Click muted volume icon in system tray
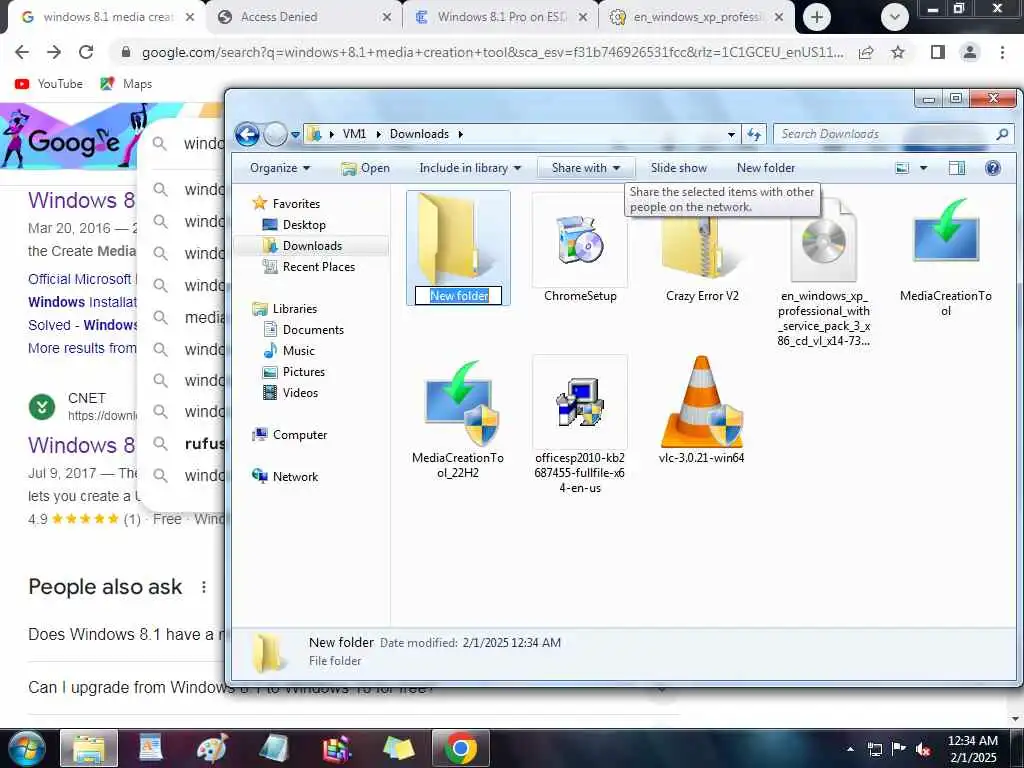The height and width of the screenshot is (768, 1024). 923,749
